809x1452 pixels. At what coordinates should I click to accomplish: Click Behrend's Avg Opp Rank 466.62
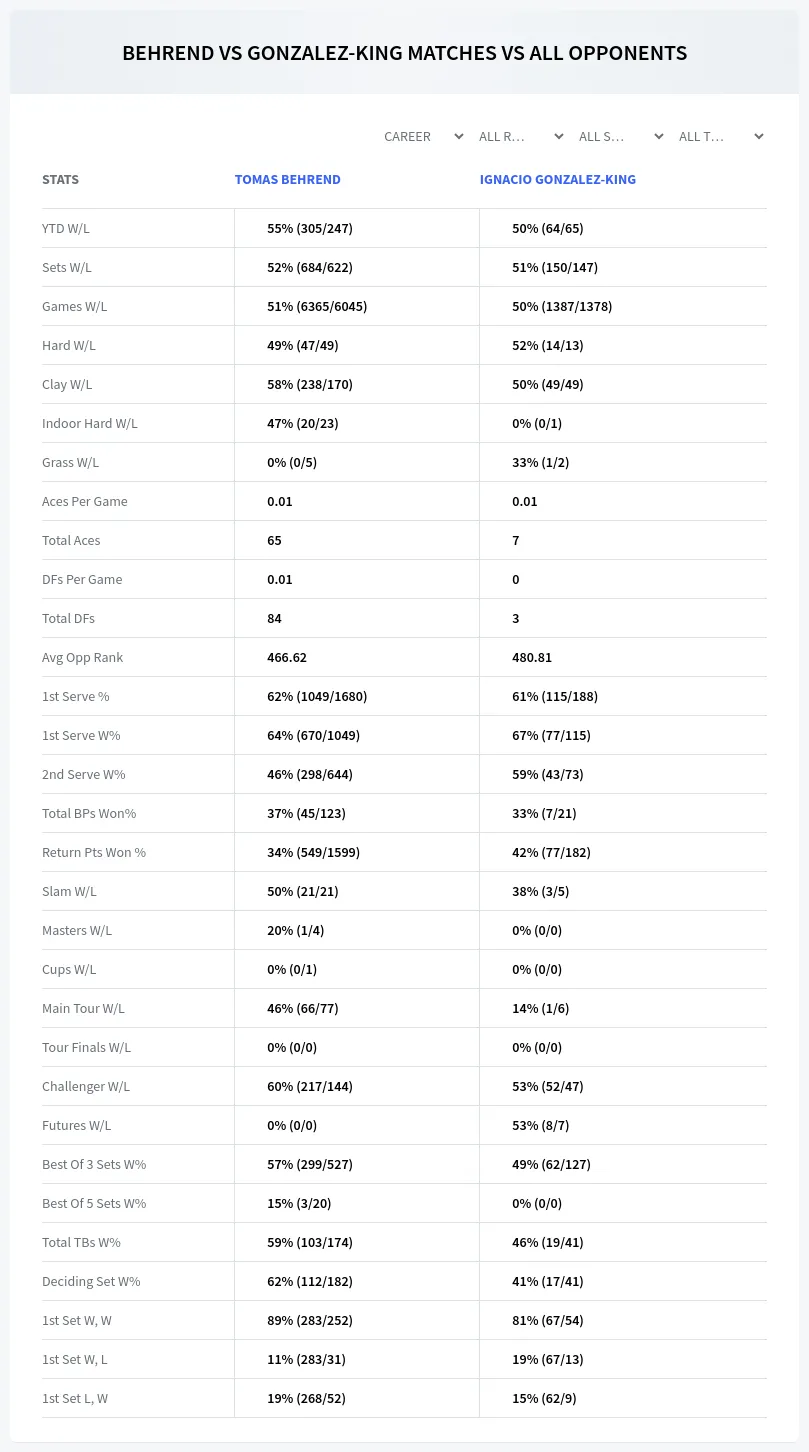pyautogui.click(x=287, y=657)
